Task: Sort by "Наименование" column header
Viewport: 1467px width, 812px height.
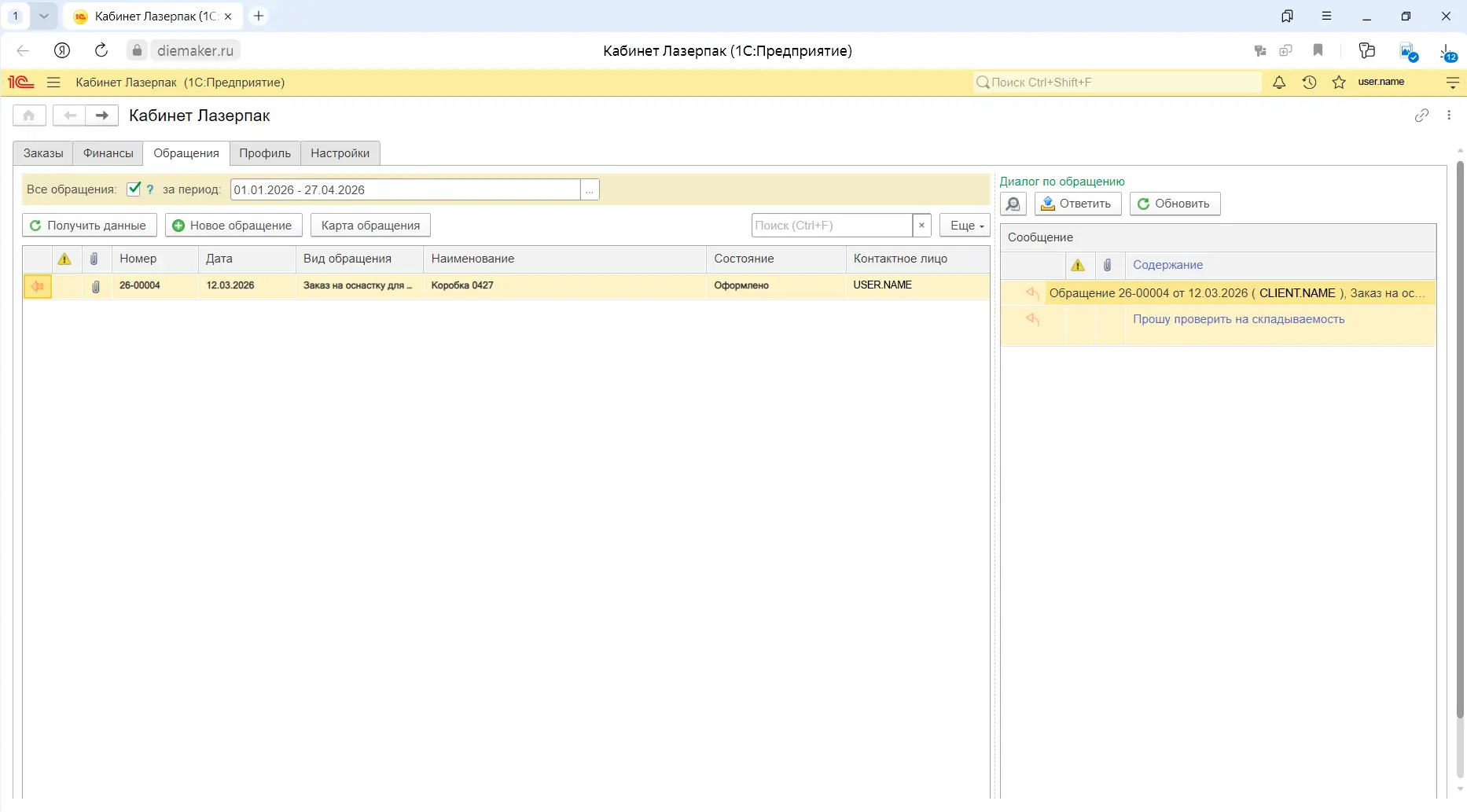Action: click(x=564, y=259)
